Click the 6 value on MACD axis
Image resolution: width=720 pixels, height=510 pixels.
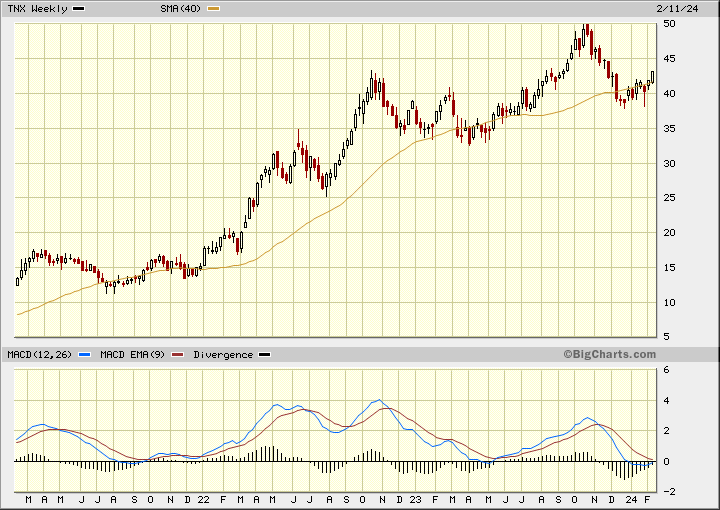666,370
